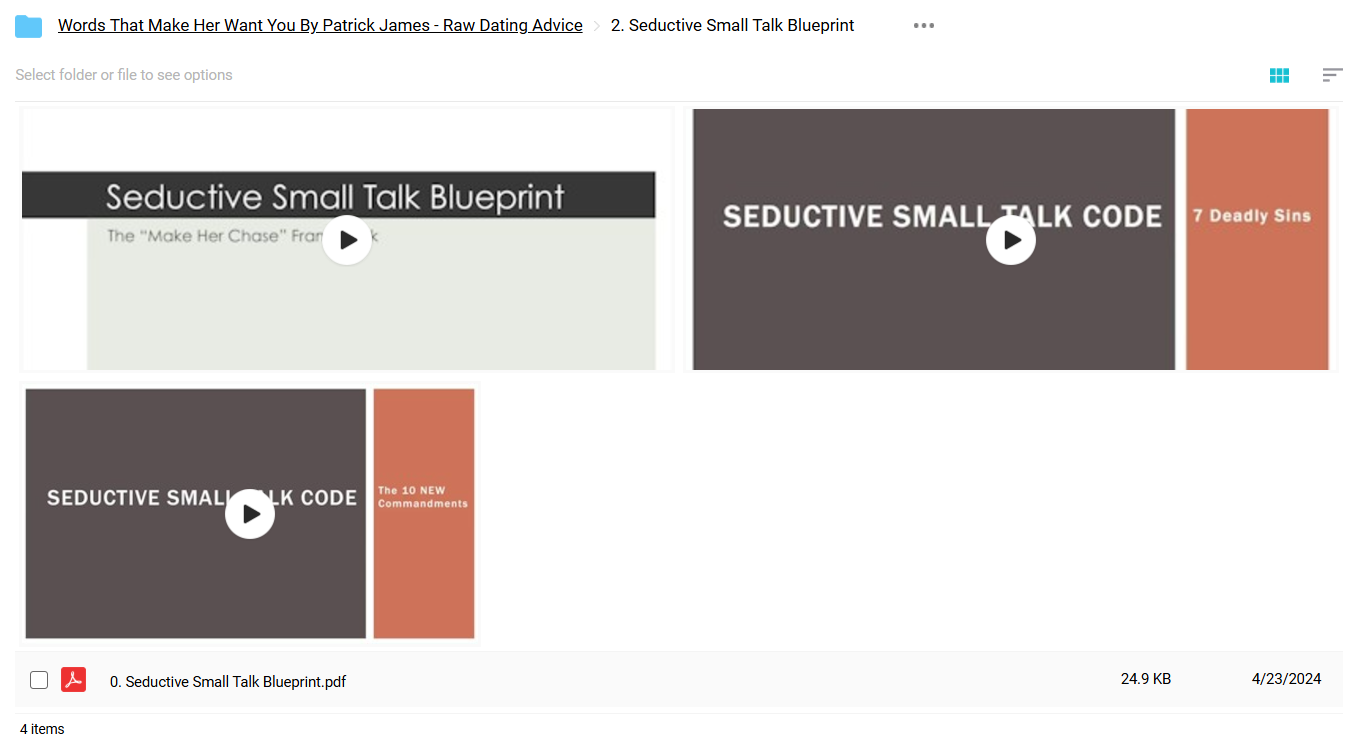
Task: Click 'Select folder or file to see options' text
Action: (124, 75)
